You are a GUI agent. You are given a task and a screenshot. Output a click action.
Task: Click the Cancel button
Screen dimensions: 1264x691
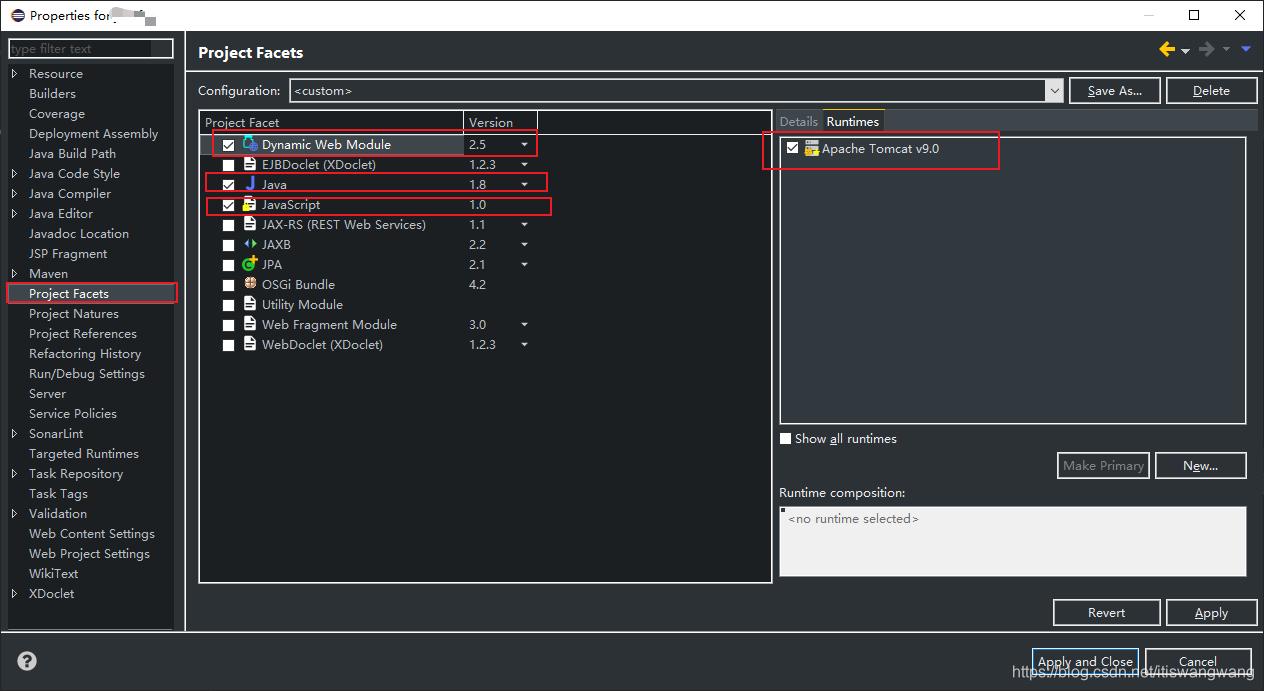tap(1198, 661)
